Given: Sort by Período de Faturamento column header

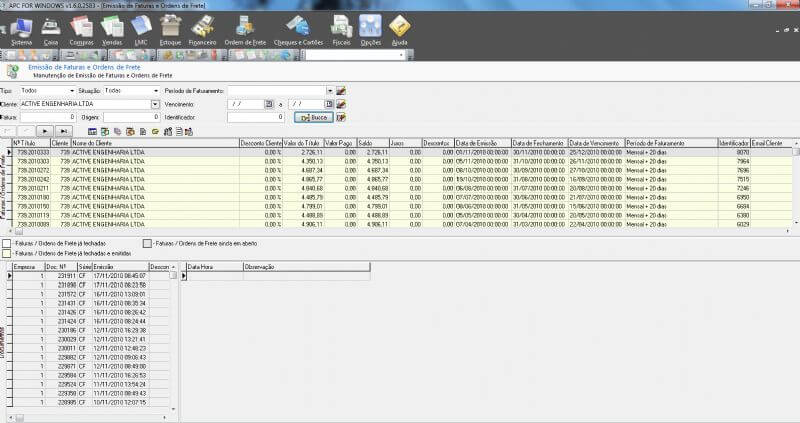Looking at the screenshot, I should 671,143.
